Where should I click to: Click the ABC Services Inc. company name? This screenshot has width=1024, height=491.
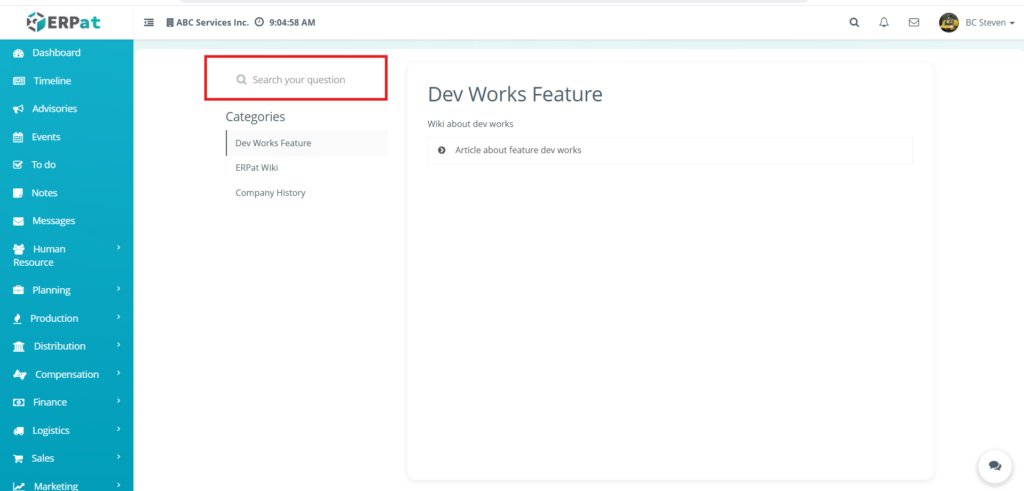tap(212, 22)
